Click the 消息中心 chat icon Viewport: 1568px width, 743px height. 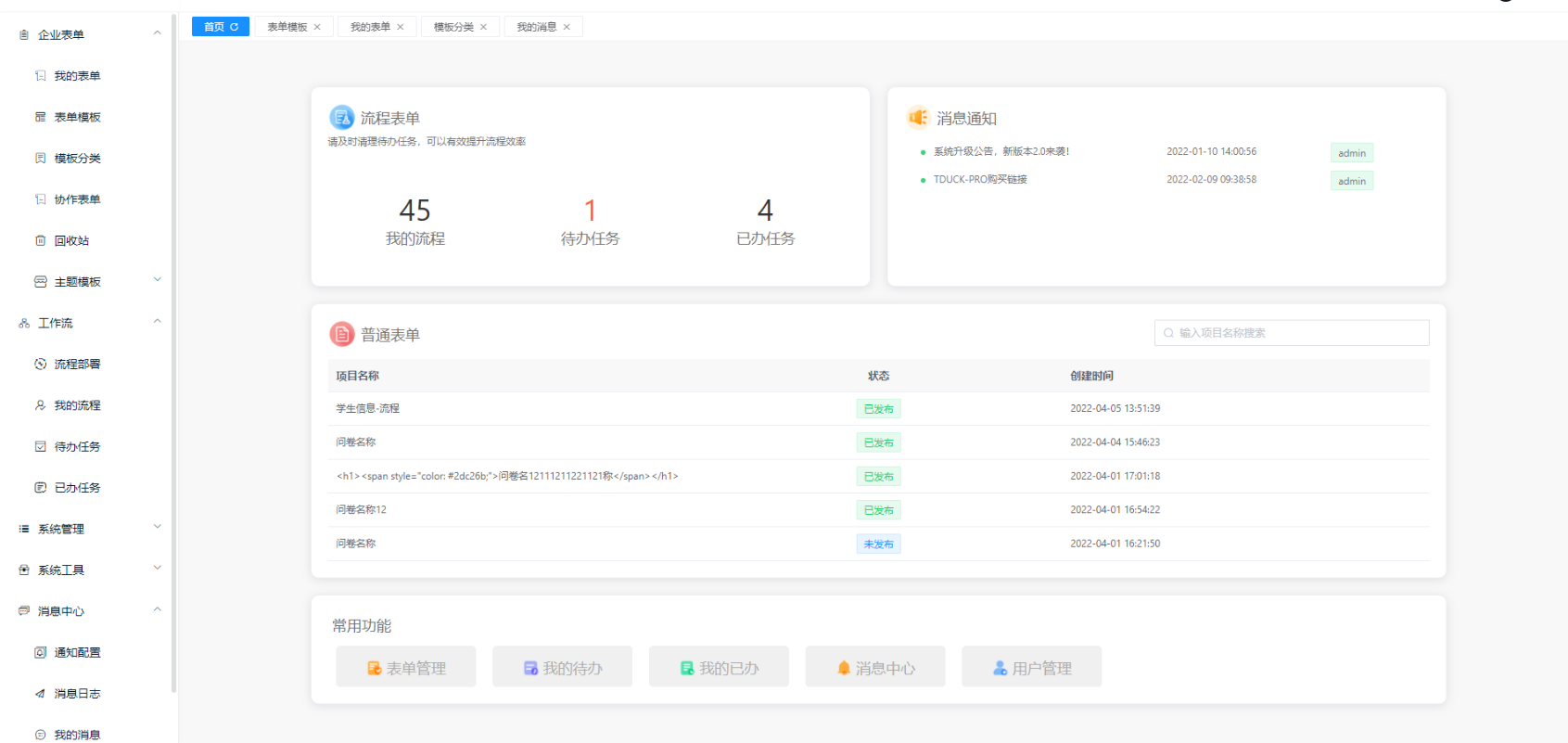[x=24, y=610]
